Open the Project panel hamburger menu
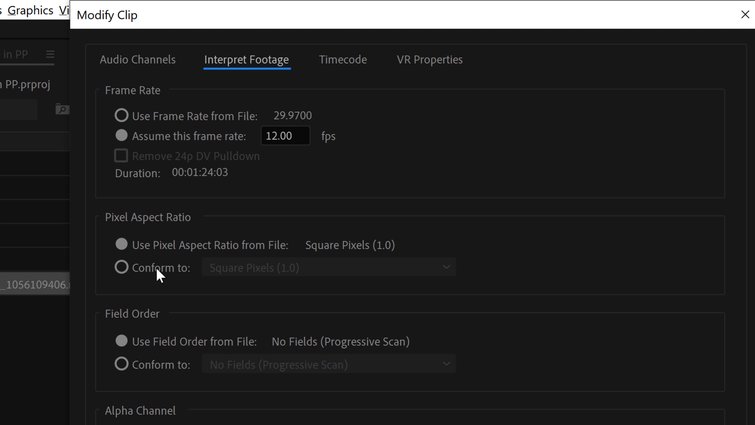This screenshot has height=425, width=755. tap(50, 54)
